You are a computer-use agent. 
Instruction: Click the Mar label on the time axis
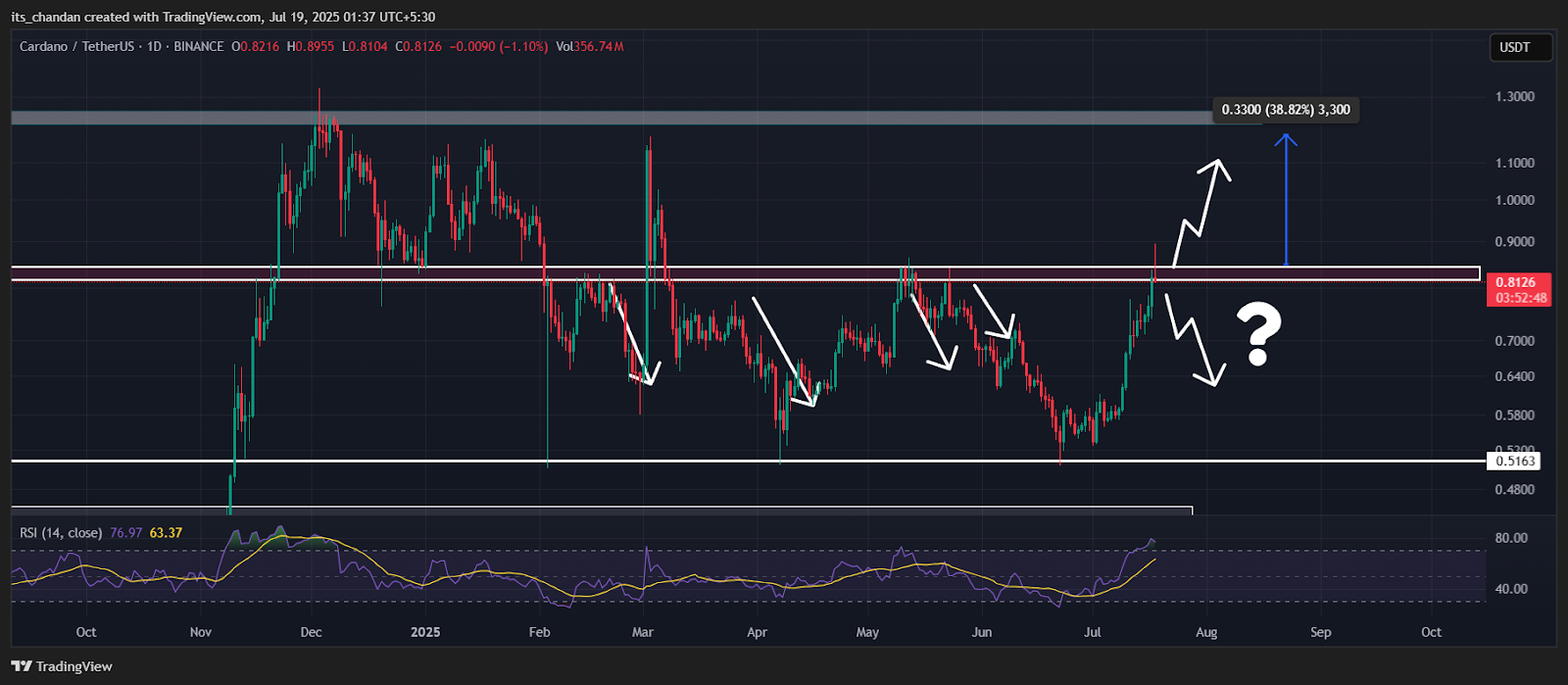point(642,632)
